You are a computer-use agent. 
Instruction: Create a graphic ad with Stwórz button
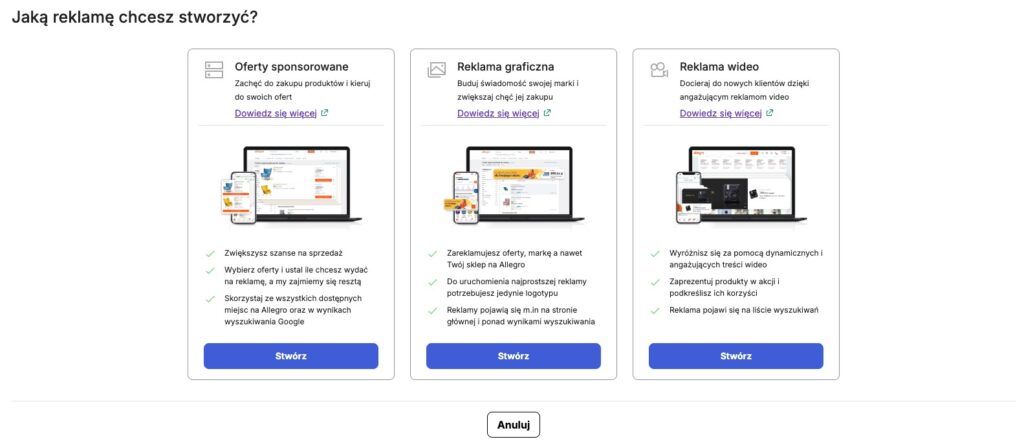(513, 356)
